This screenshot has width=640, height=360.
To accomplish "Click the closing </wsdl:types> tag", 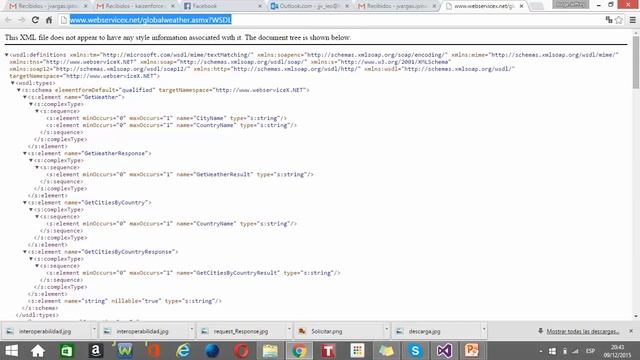I will [x=37, y=315].
